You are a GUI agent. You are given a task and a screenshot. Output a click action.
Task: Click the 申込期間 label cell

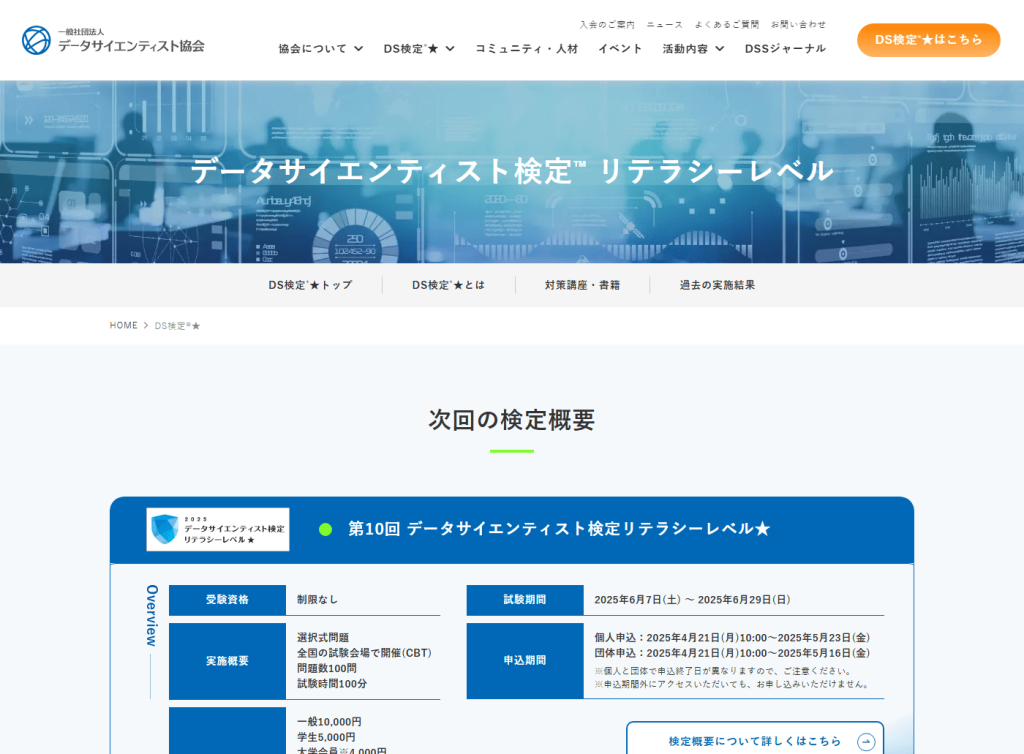click(525, 661)
